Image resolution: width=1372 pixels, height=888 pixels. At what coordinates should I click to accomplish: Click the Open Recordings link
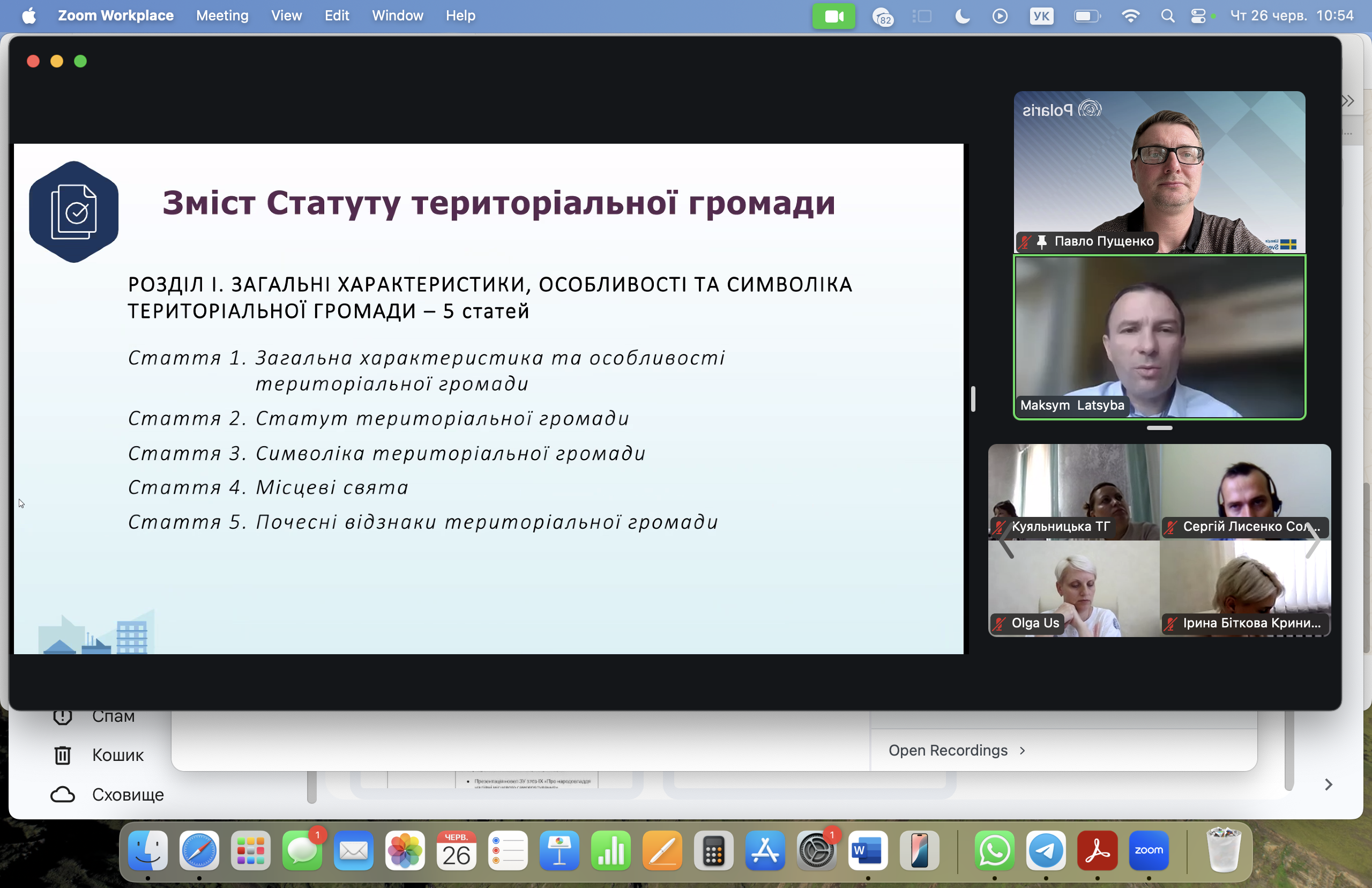957,750
